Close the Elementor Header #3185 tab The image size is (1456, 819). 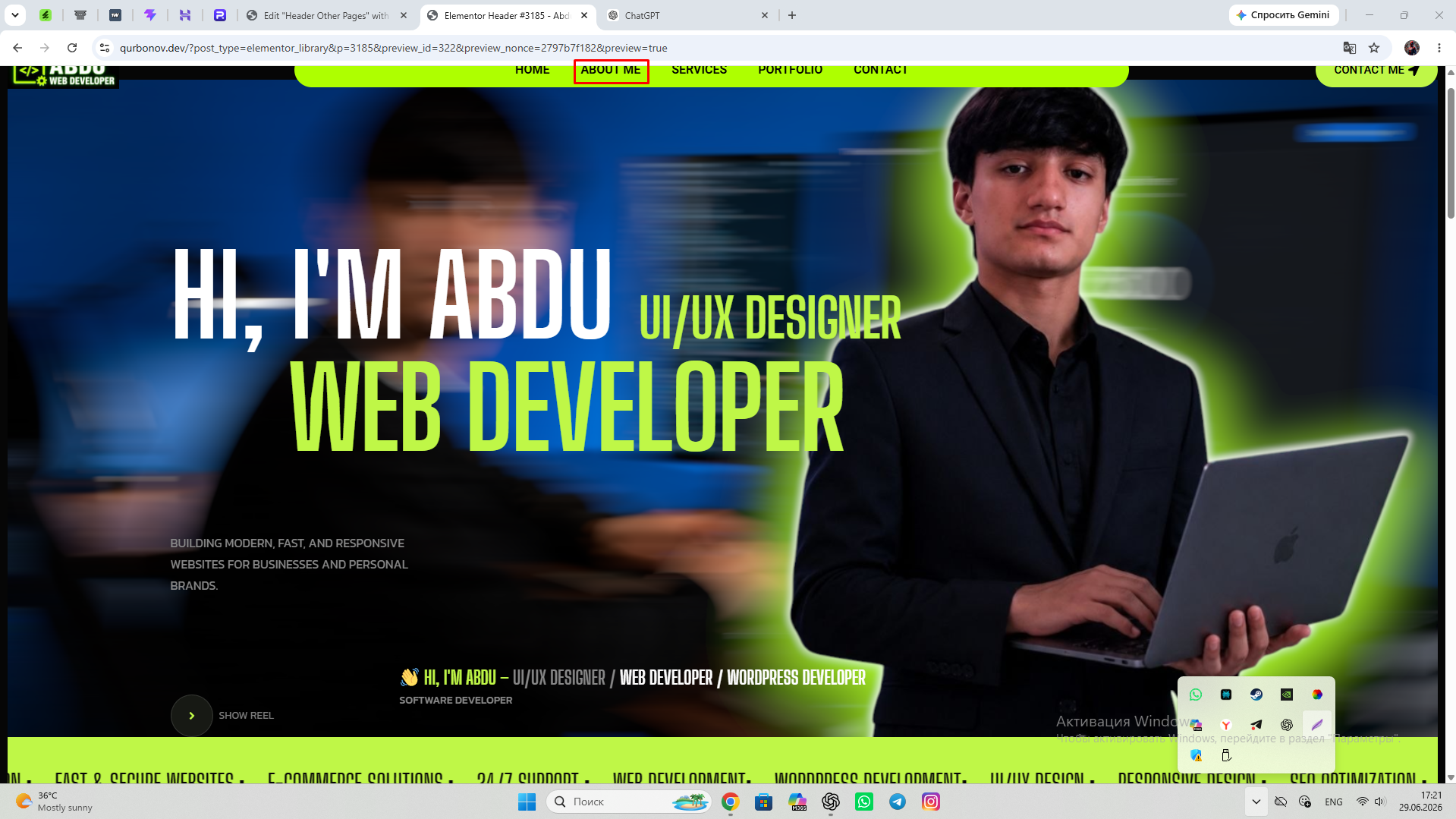click(584, 15)
